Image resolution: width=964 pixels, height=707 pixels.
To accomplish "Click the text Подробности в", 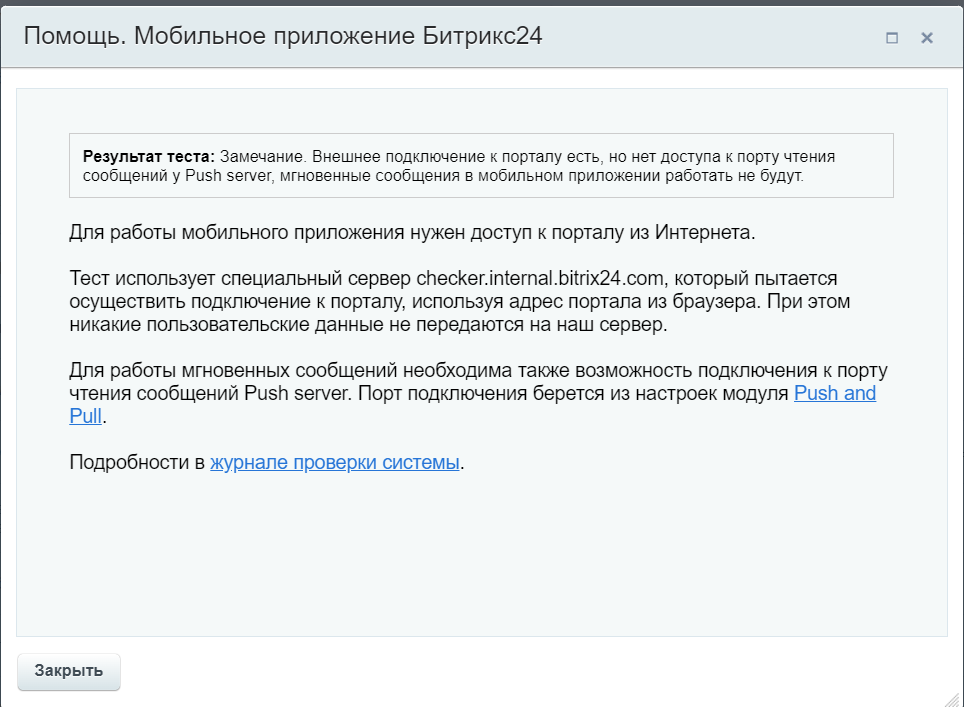I will pyautogui.click(x=137, y=462).
